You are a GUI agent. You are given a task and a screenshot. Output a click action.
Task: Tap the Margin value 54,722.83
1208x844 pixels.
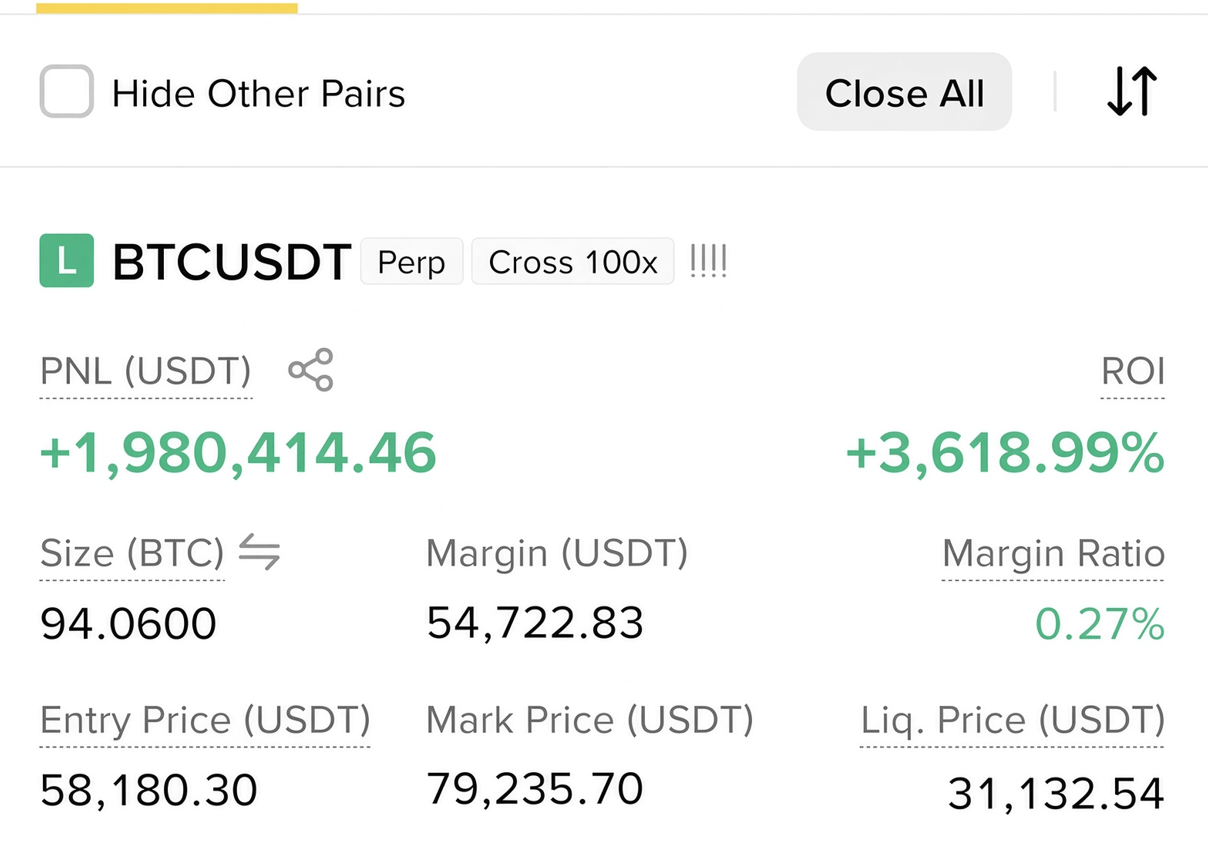tap(535, 623)
